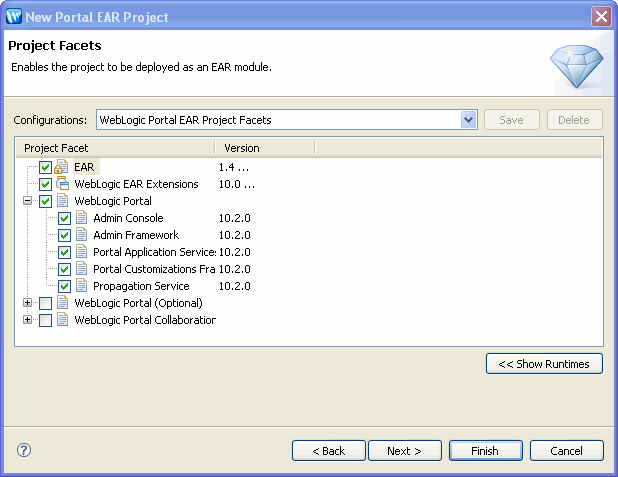Click the Portal Application Services document icon
This screenshot has height=477, width=618.
point(82,252)
